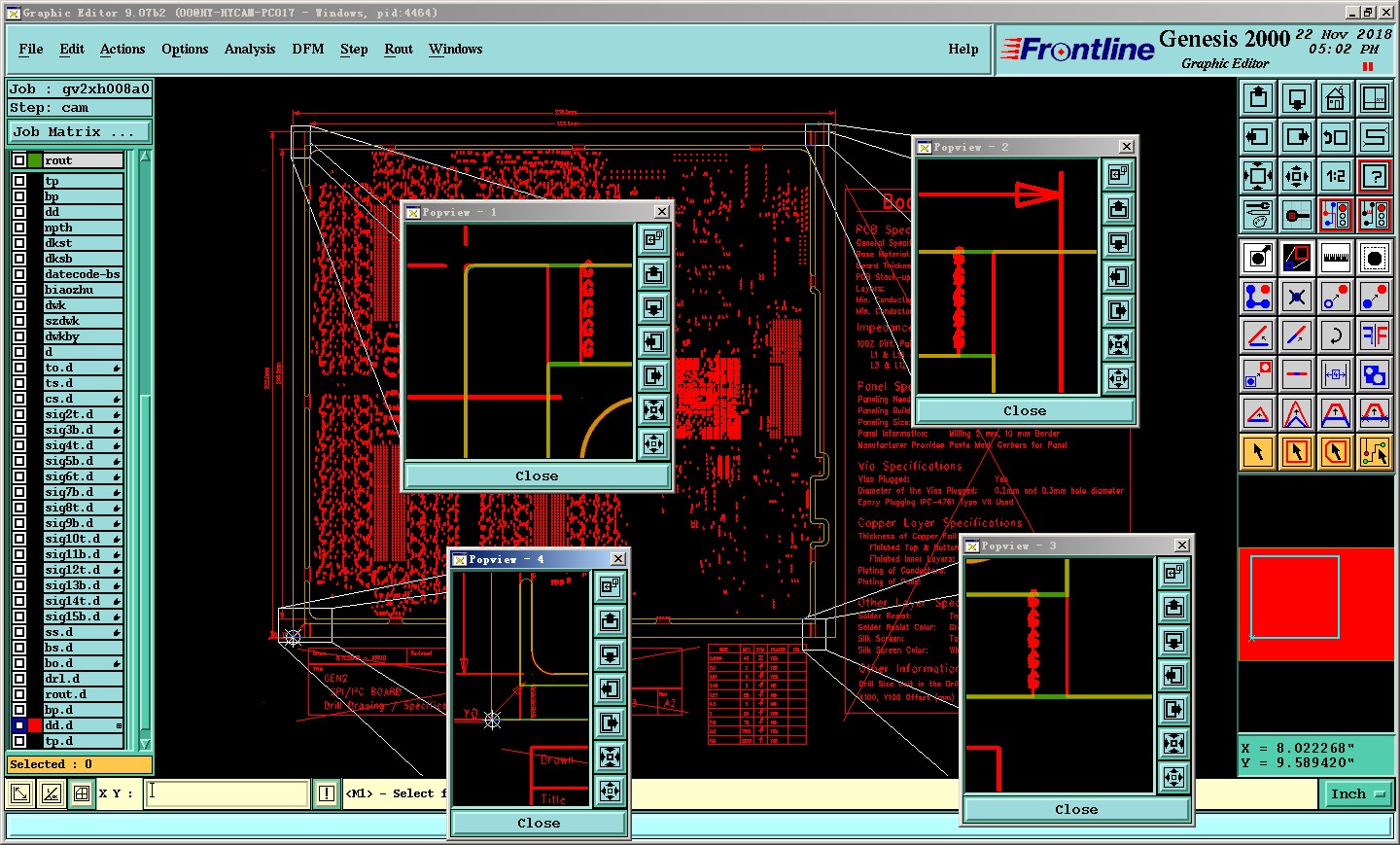Click the red color swatch of dd.d layer
The height and width of the screenshot is (845, 1400).
[35, 725]
